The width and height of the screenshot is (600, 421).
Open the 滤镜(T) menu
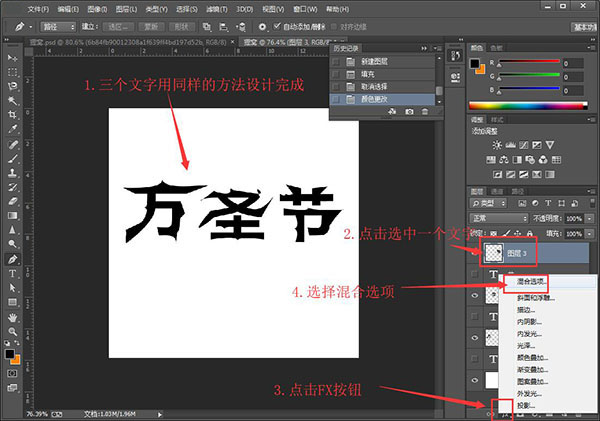tap(217, 9)
